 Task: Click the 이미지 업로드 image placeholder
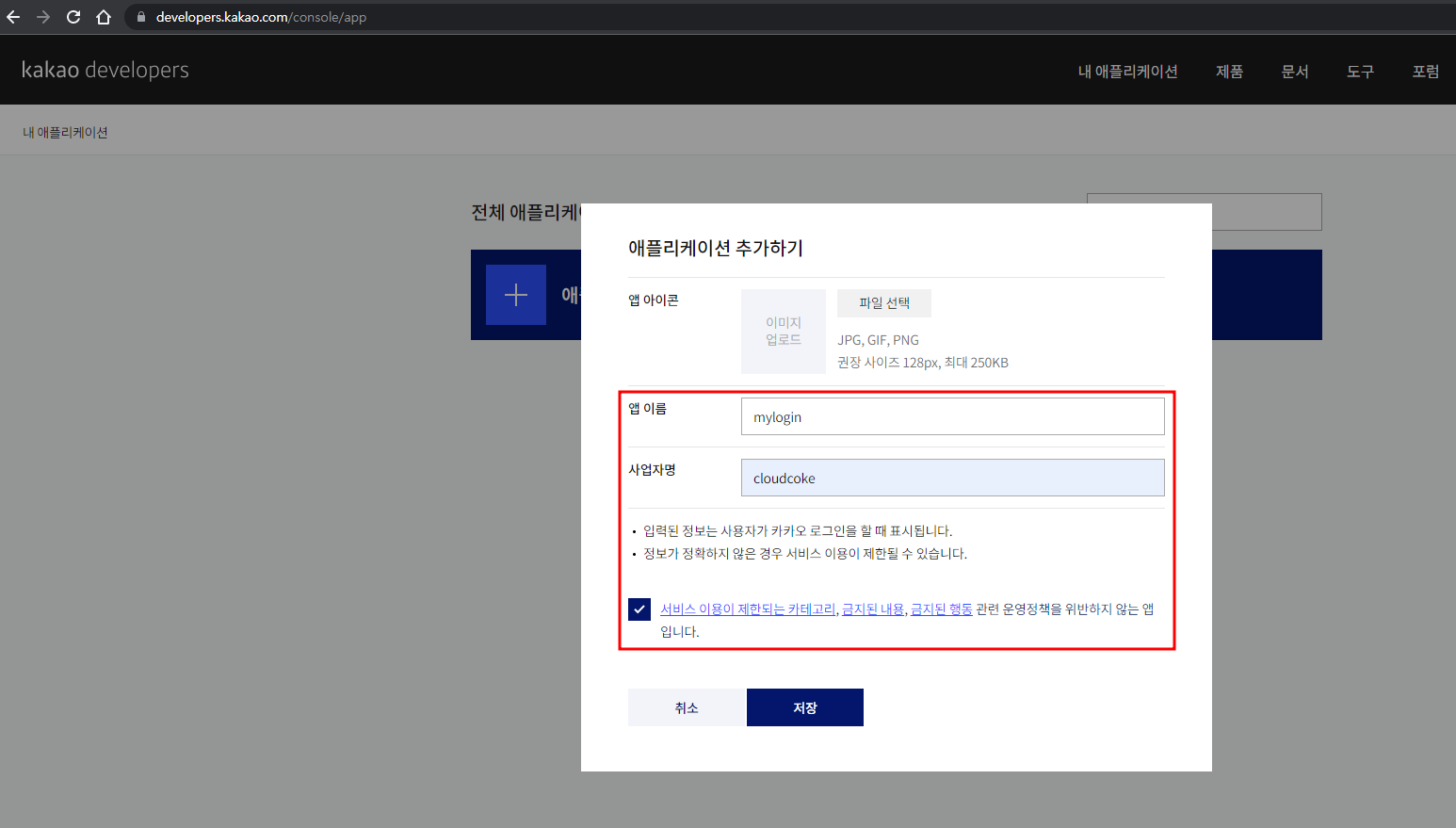tap(783, 330)
